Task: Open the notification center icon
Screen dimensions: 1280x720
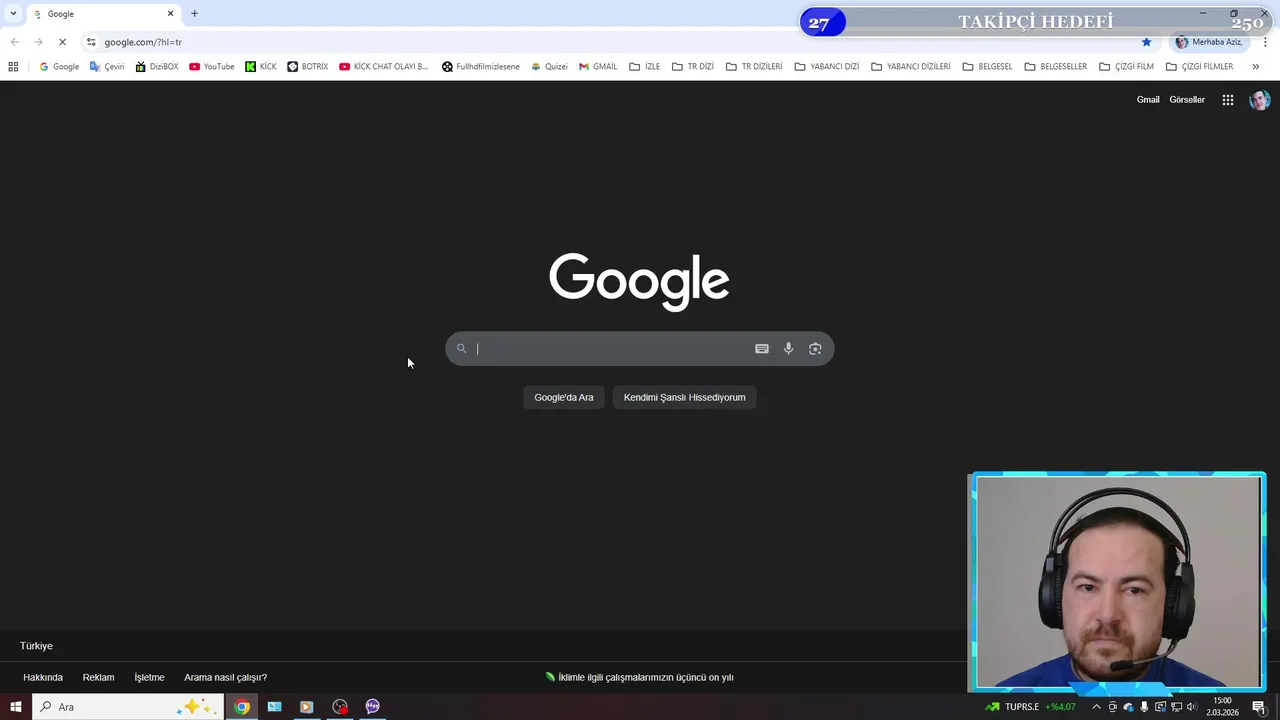Action: point(1259,707)
